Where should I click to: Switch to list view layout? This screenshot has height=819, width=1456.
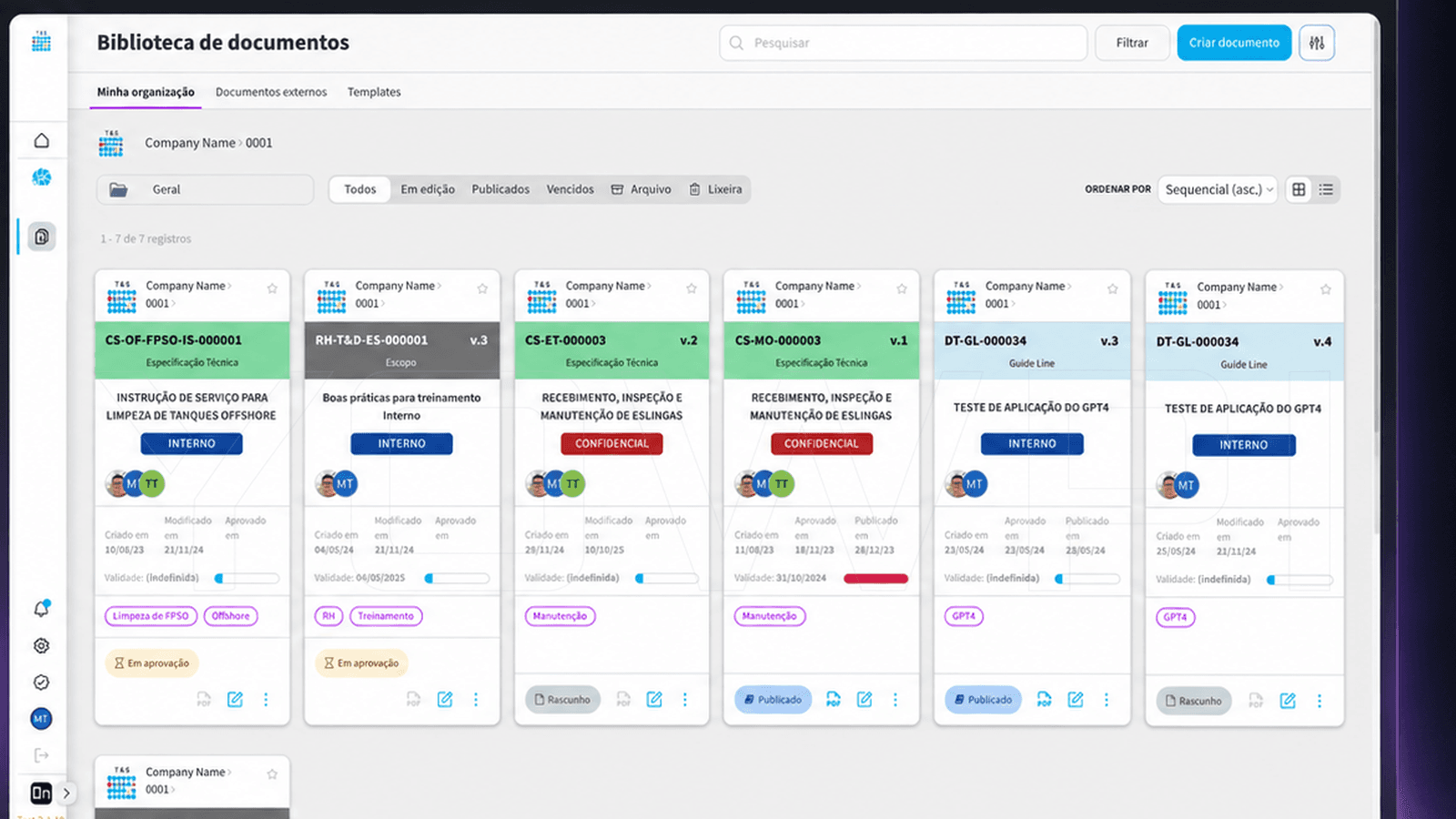pyautogui.click(x=1326, y=189)
